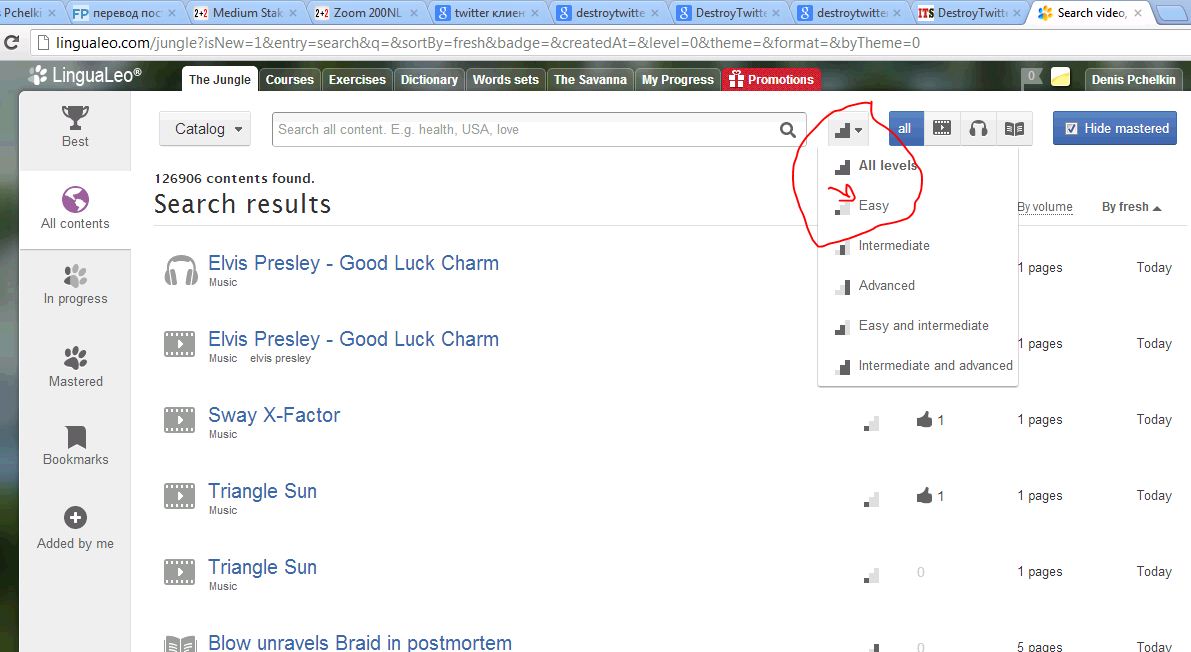1191x652 pixels.
Task: Open 'Sway X-Factor' link
Action: [274, 415]
